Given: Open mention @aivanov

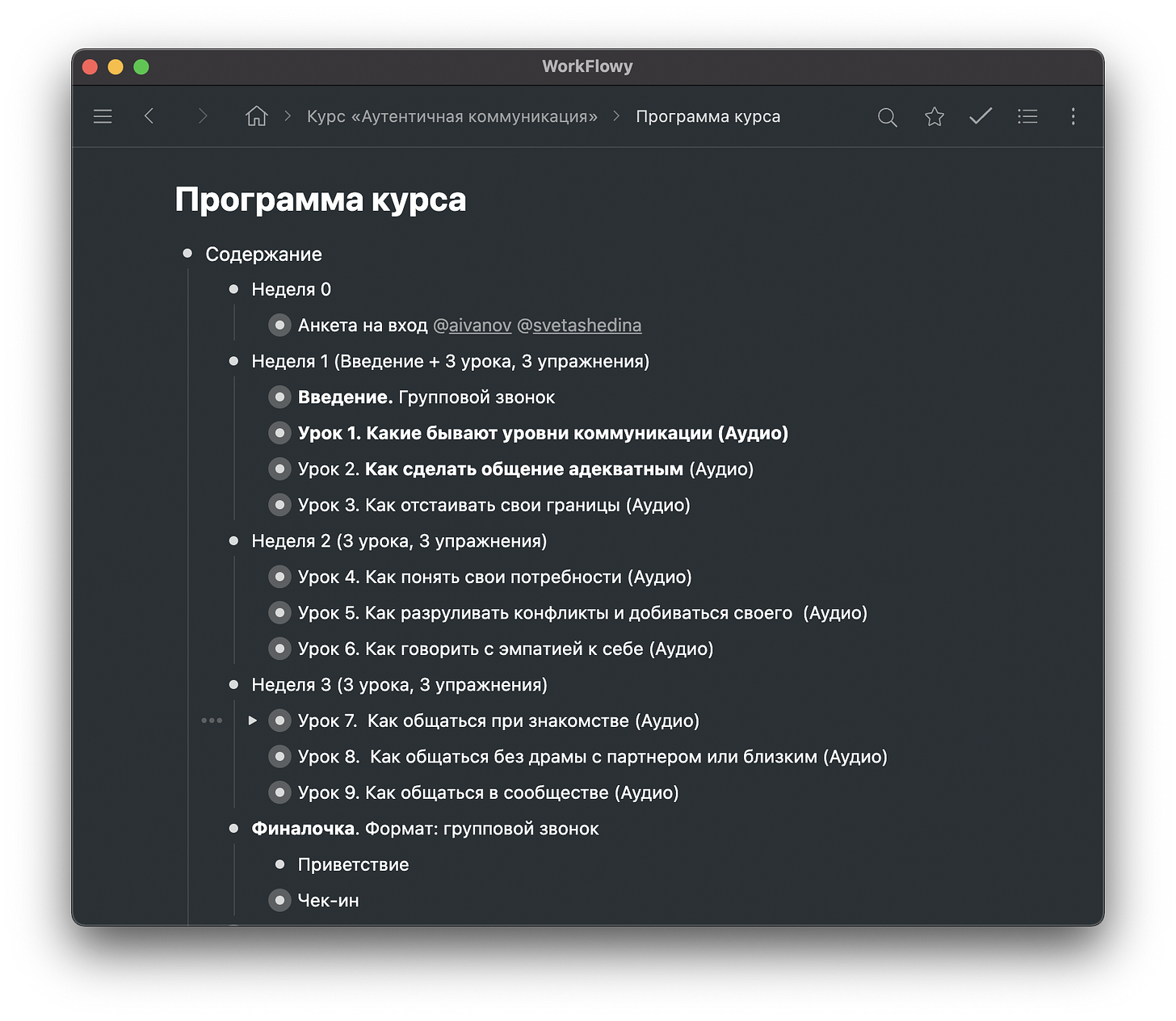Looking at the screenshot, I should point(472,326).
